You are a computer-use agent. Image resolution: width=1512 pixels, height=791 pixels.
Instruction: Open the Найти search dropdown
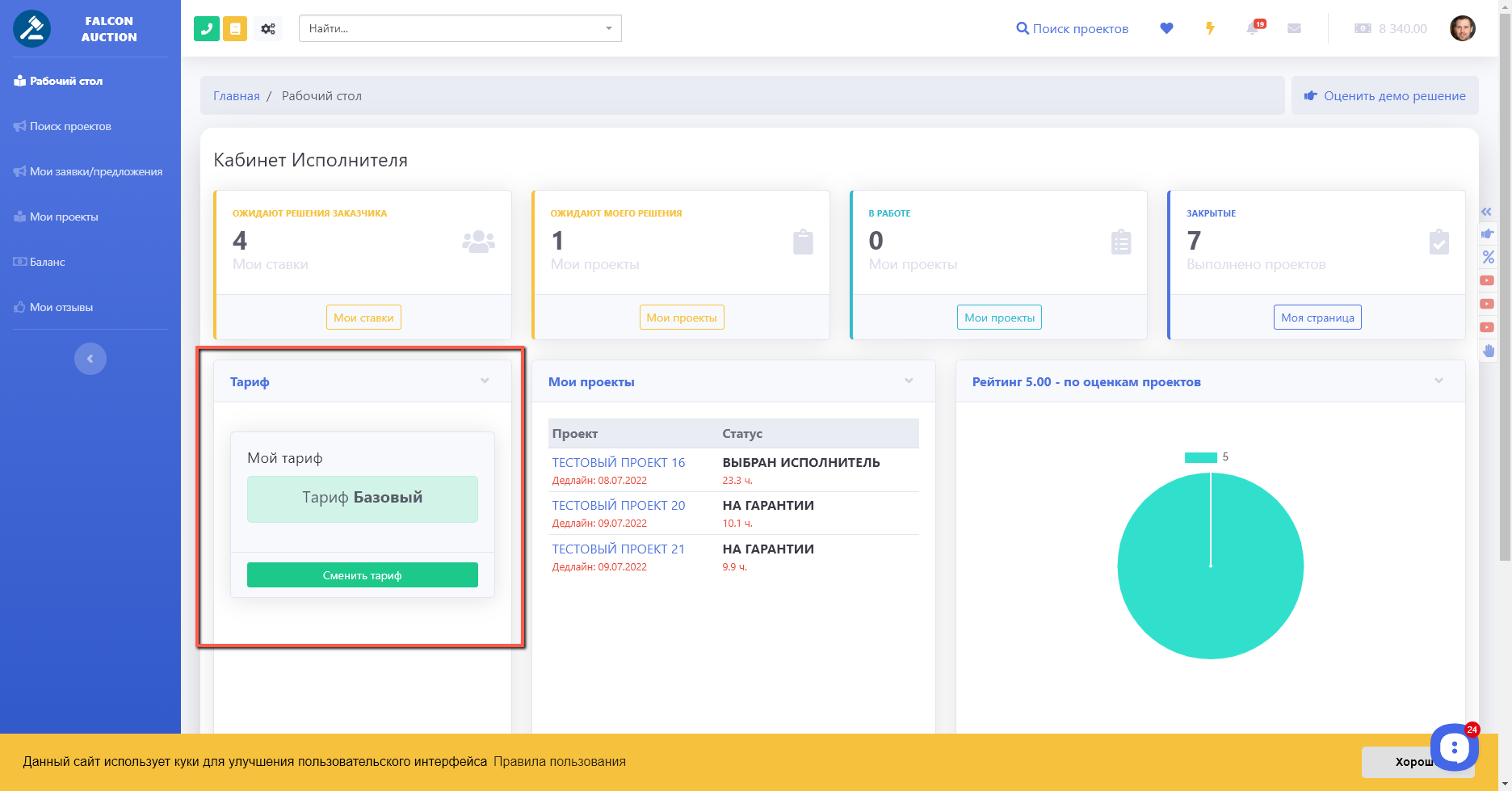click(460, 28)
